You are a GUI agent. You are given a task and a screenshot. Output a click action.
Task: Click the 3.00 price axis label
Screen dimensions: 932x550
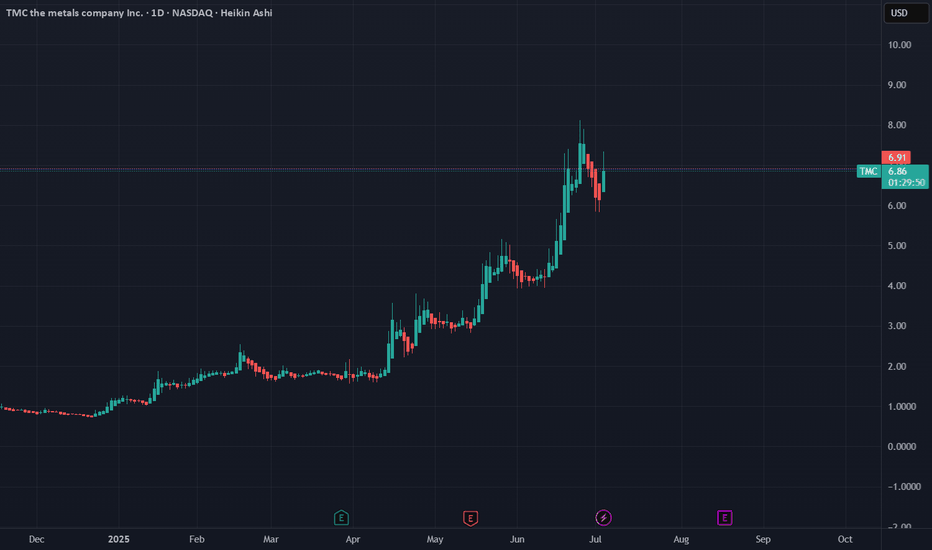pyautogui.click(x=897, y=326)
